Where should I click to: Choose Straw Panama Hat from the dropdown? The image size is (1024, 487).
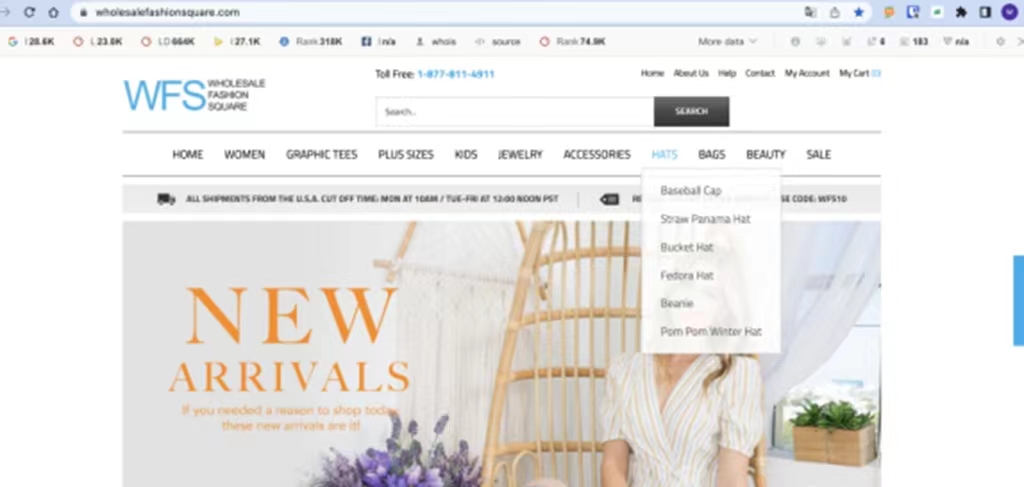coord(705,219)
